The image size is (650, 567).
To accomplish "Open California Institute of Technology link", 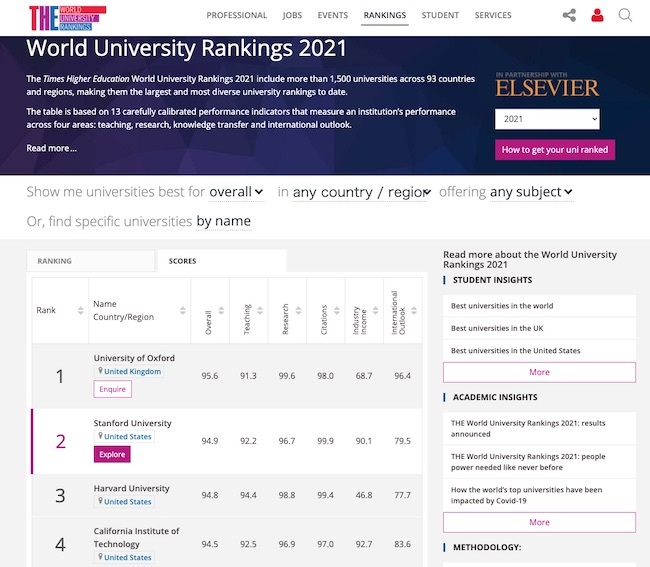I will pos(136,537).
